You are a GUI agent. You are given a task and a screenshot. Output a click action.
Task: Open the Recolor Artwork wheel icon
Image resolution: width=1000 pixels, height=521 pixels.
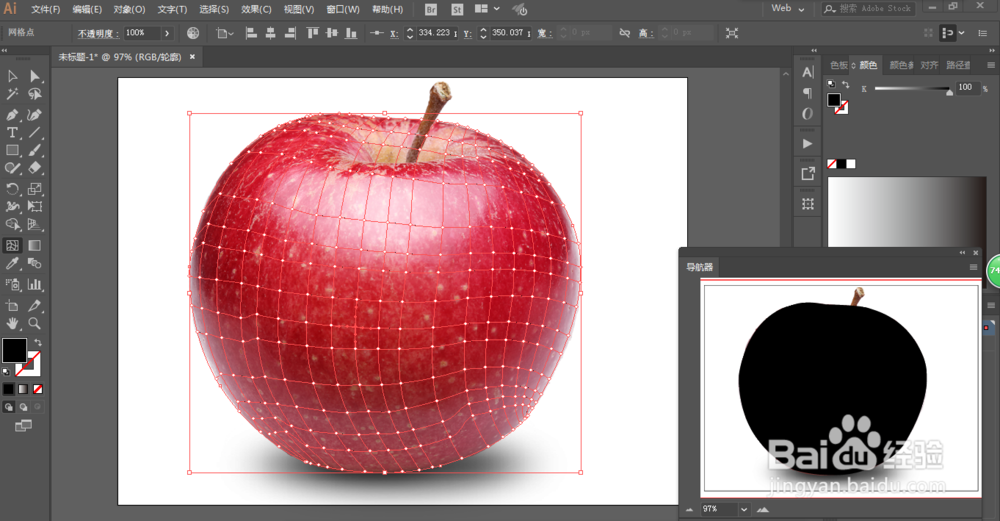pos(193,33)
